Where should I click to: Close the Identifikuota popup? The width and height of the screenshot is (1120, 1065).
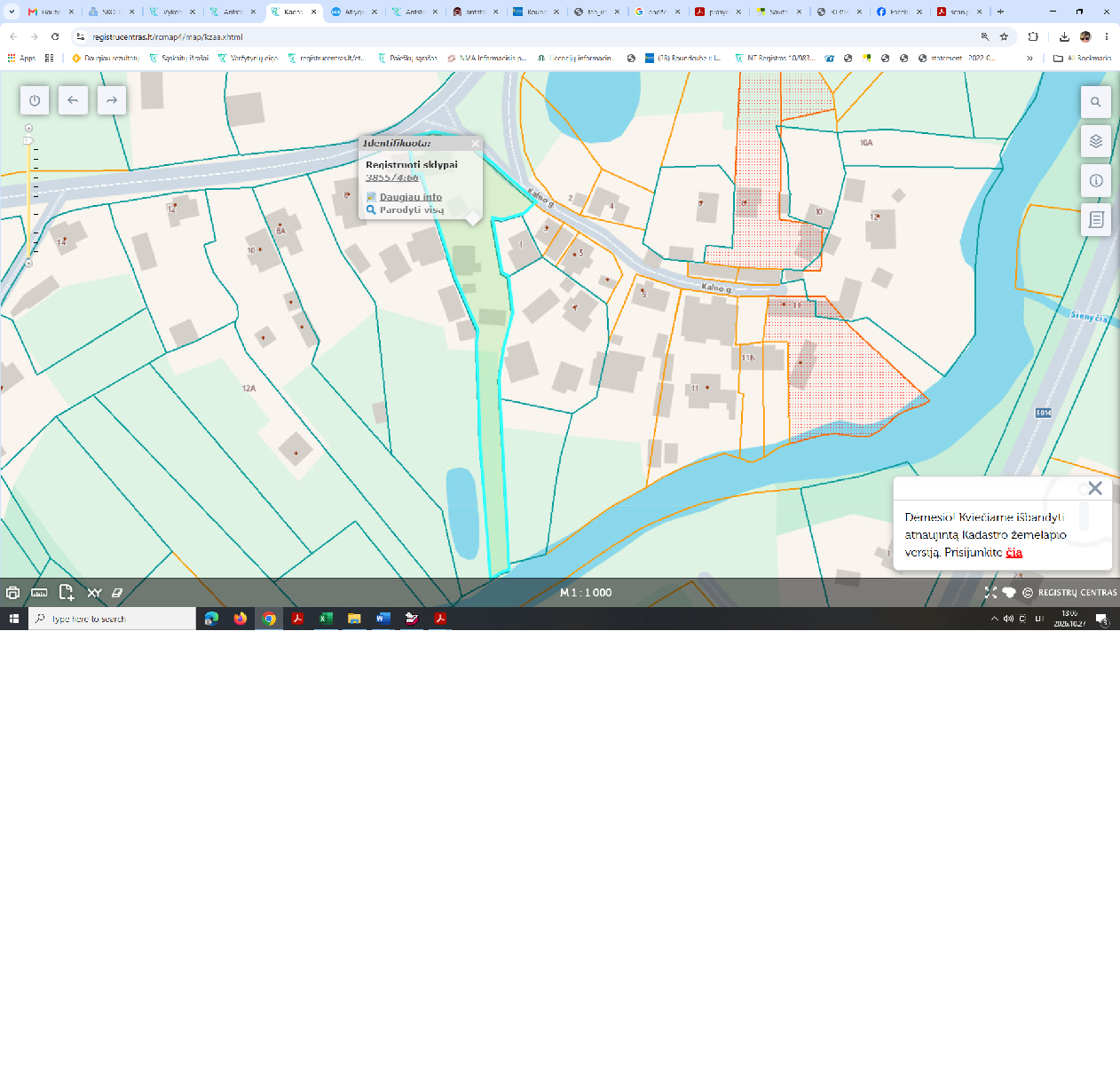(476, 143)
